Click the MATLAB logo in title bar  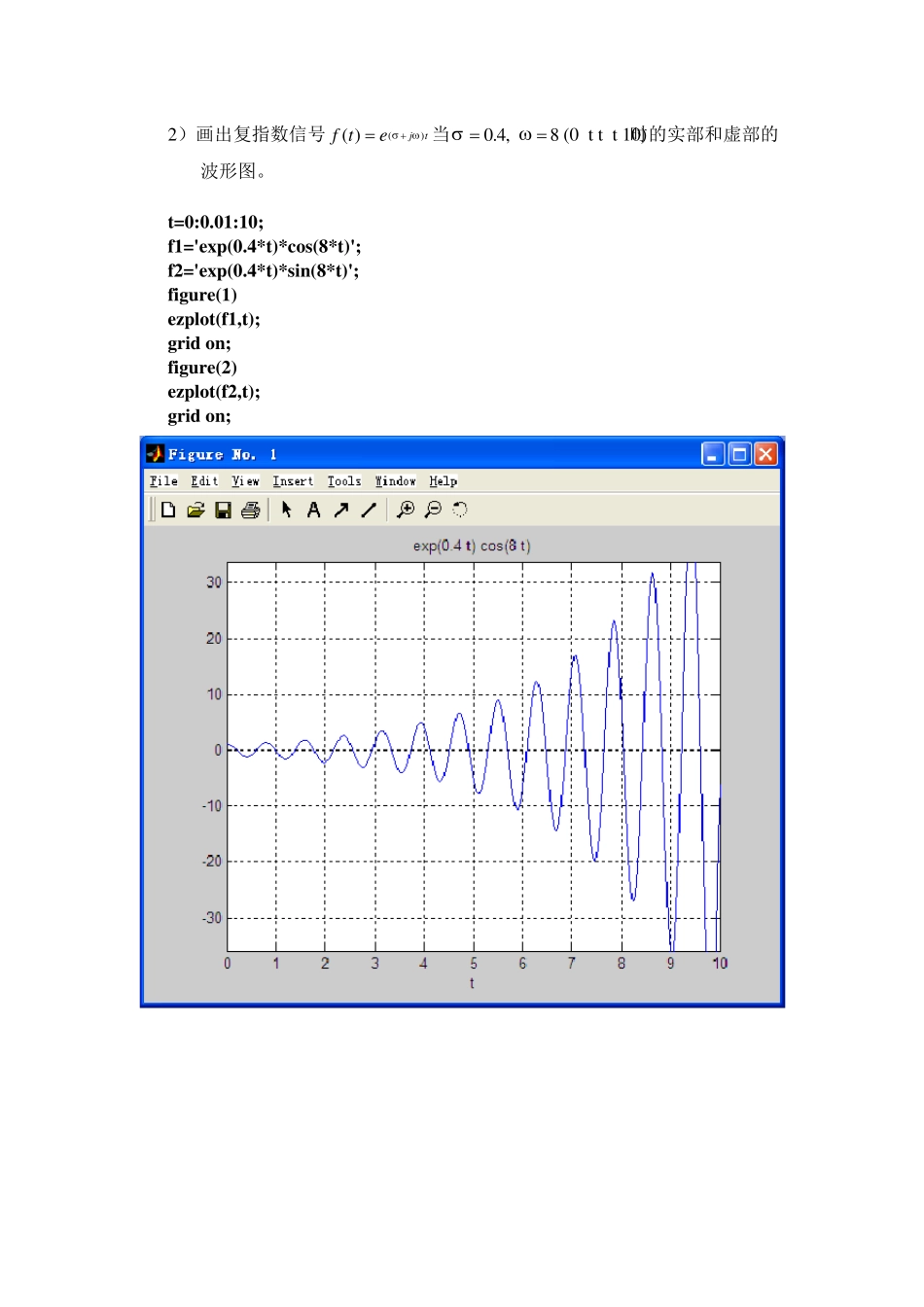click(156, 454)
